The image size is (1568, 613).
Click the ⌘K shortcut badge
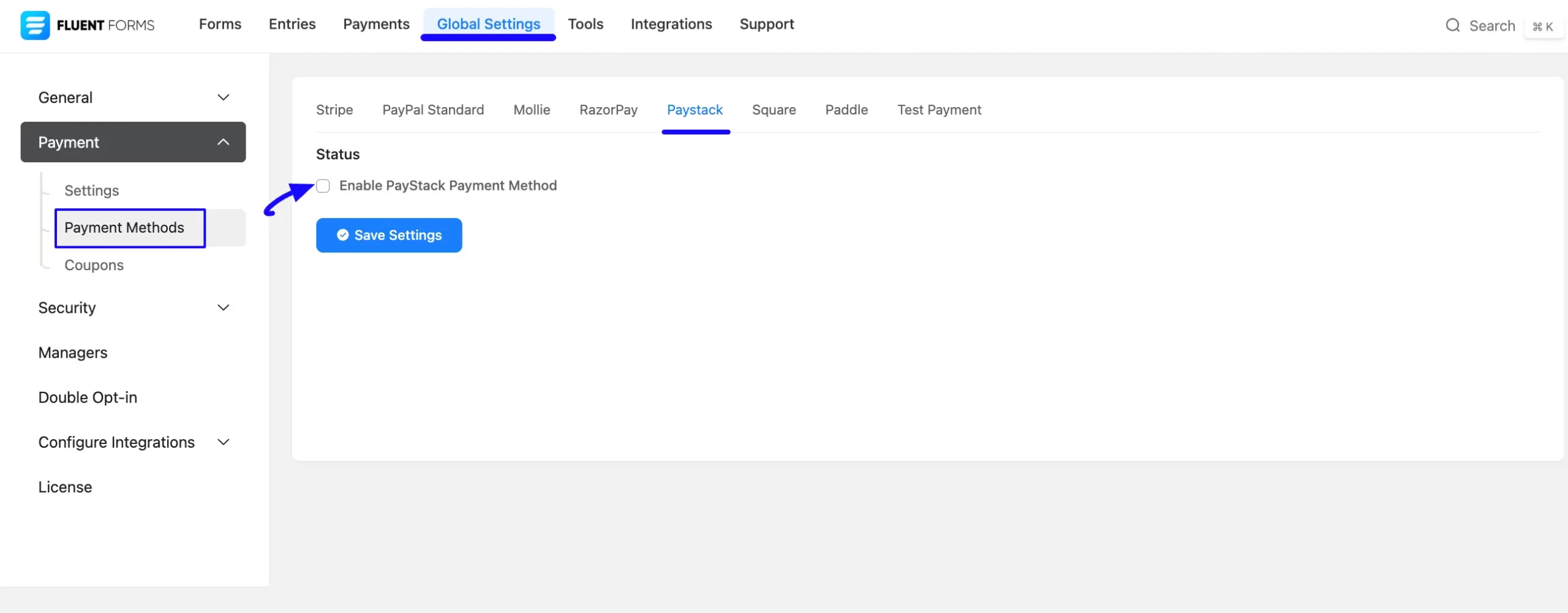click(1543, 26)
